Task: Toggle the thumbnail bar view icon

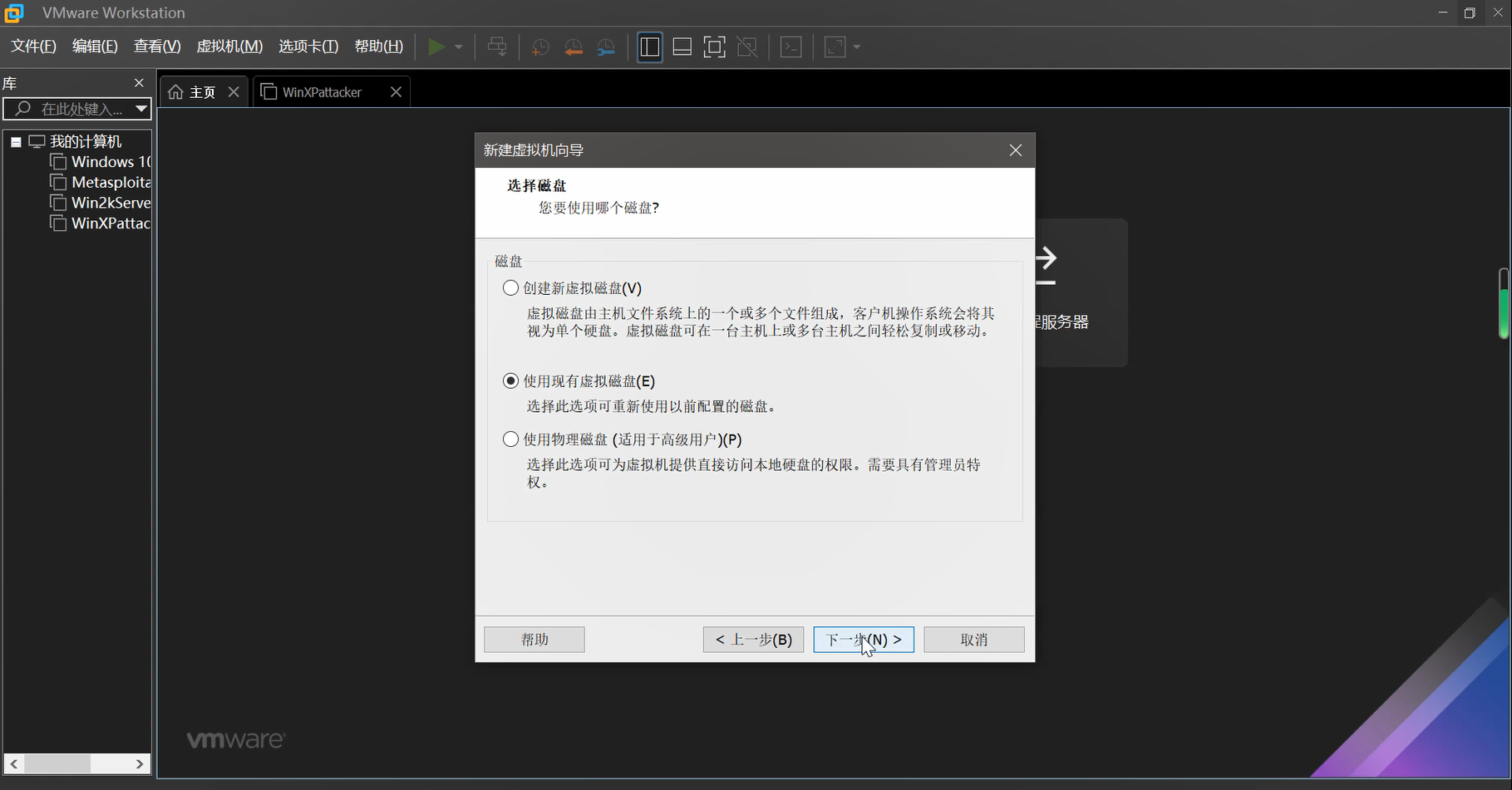Action: click(682, 47)
